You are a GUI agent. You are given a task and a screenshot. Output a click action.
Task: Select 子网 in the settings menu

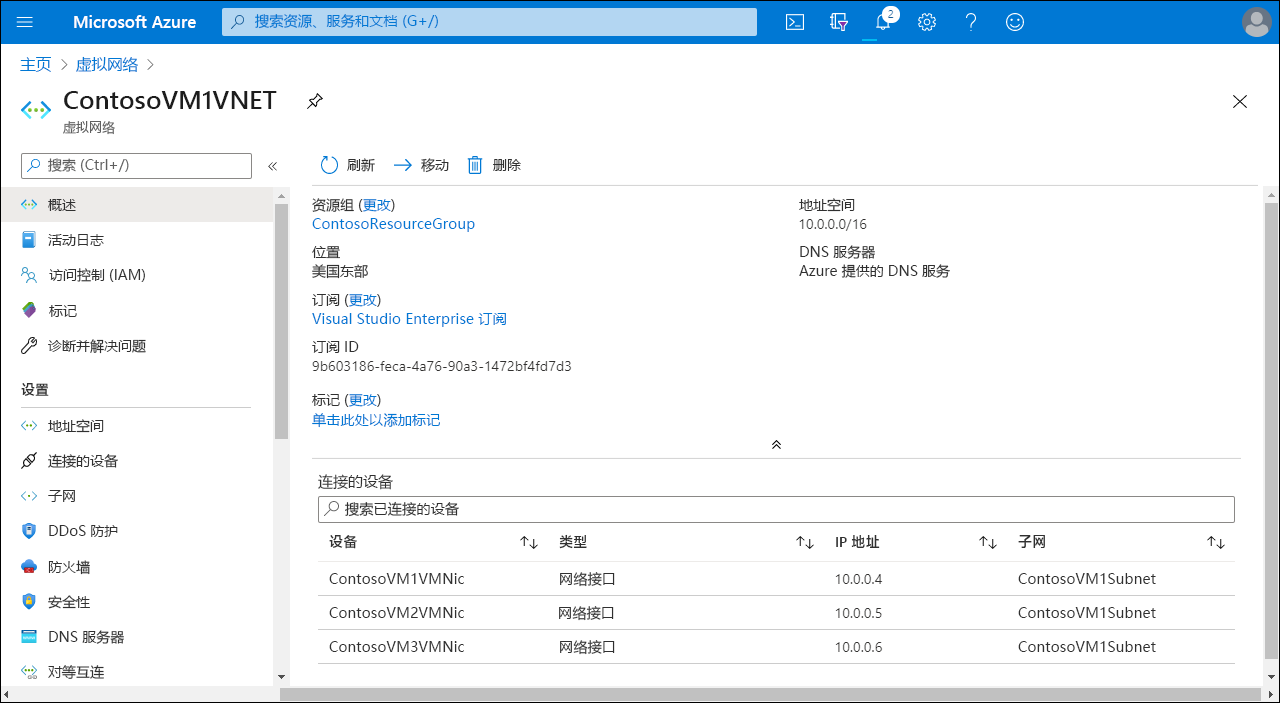62,495
